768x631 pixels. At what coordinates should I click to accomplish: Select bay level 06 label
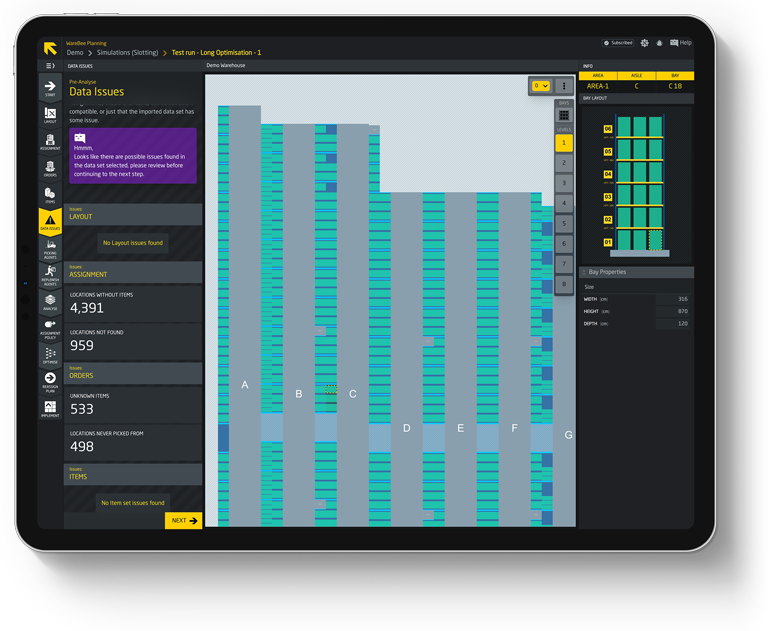point(608,129)
